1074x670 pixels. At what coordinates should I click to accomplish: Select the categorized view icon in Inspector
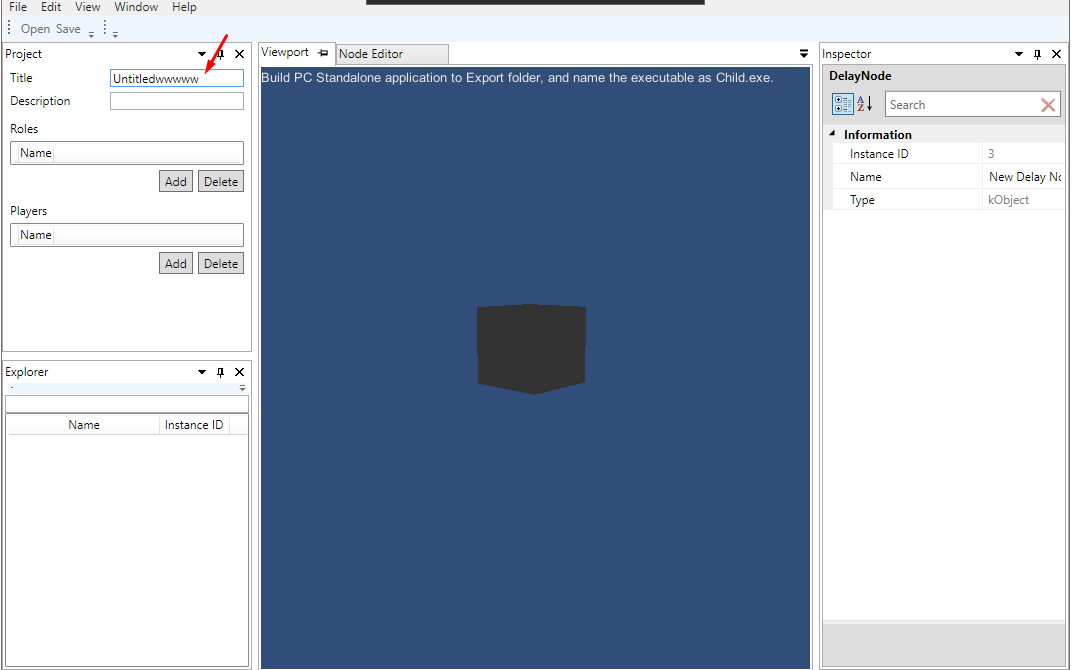(x=842, y=104)
